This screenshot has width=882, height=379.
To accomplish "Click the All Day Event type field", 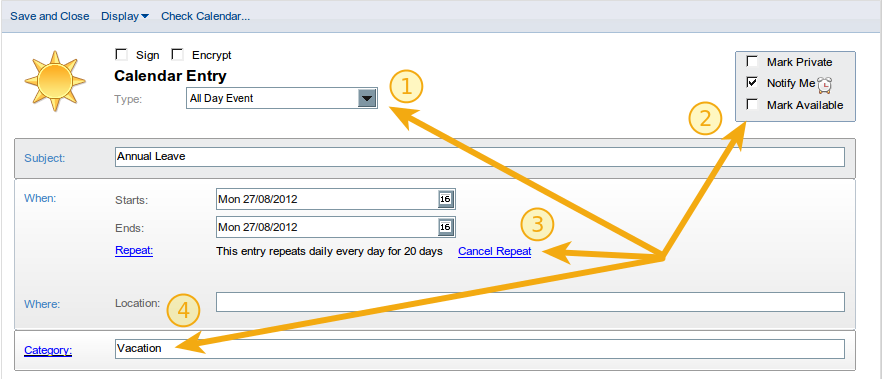I will 282,98.
